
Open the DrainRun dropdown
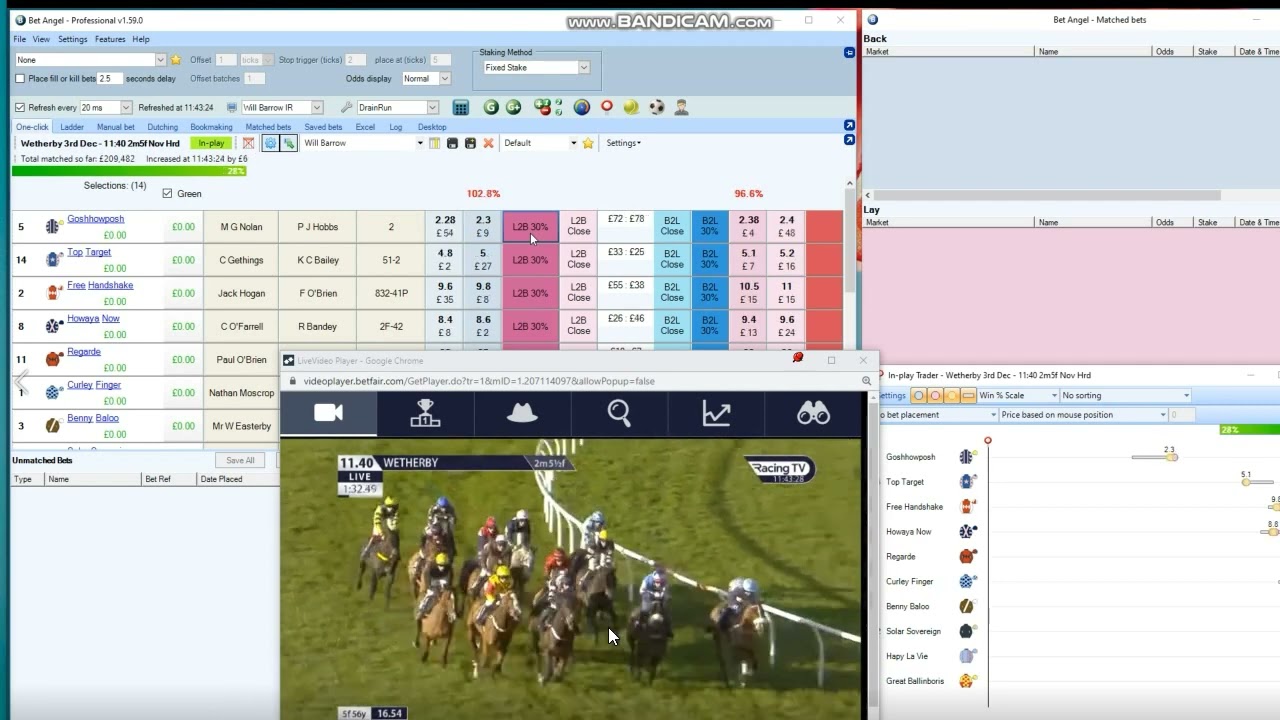click(398, 107)
